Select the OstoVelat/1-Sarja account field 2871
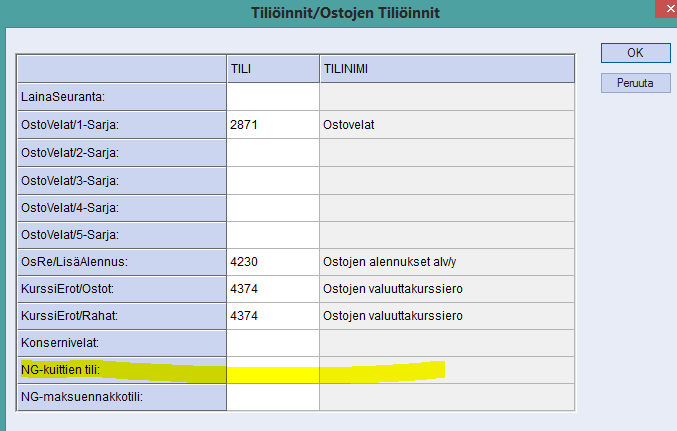The image size is (677, 431). coord(272,125)
